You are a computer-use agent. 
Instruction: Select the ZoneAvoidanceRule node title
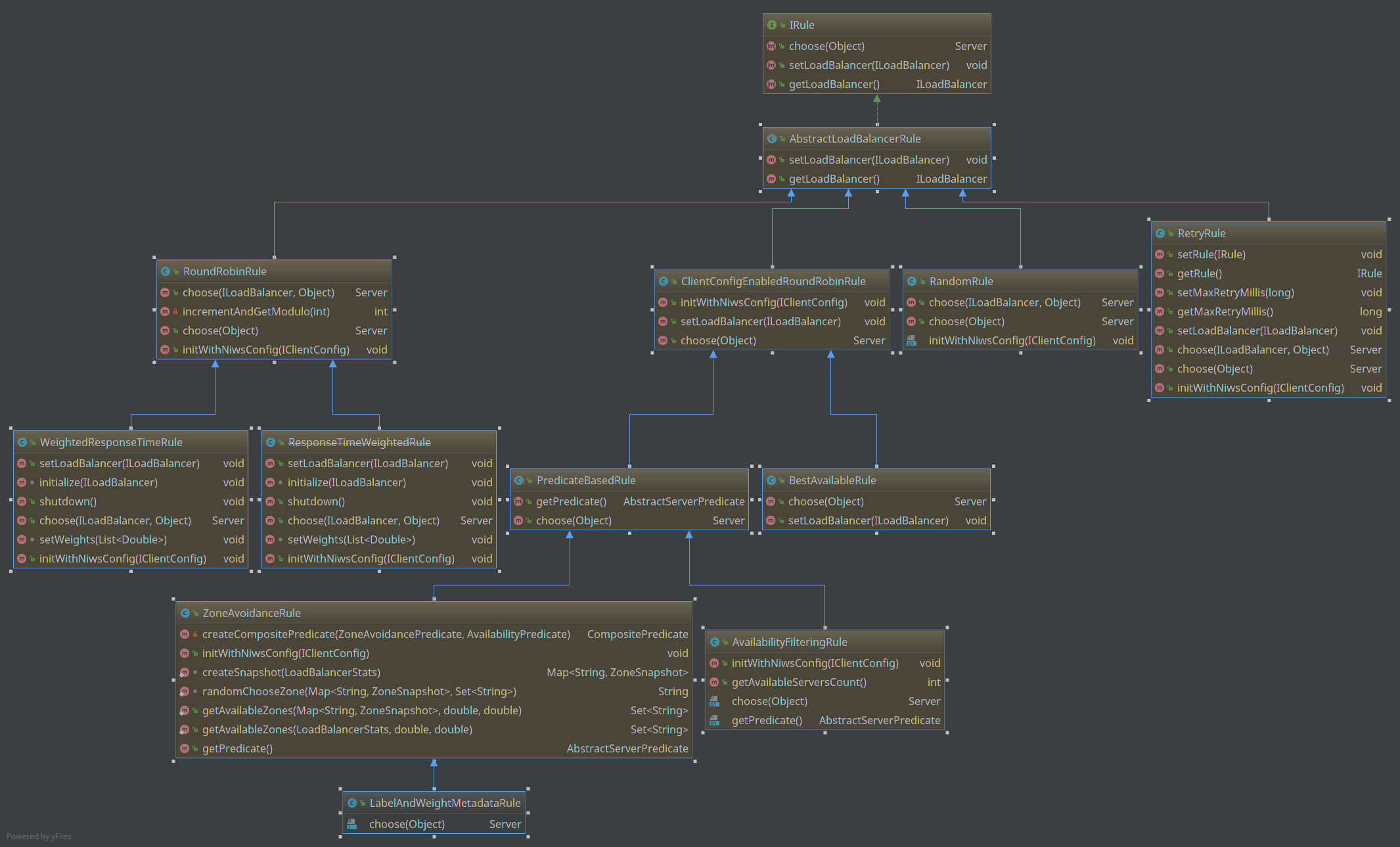[x=252, y=613]
